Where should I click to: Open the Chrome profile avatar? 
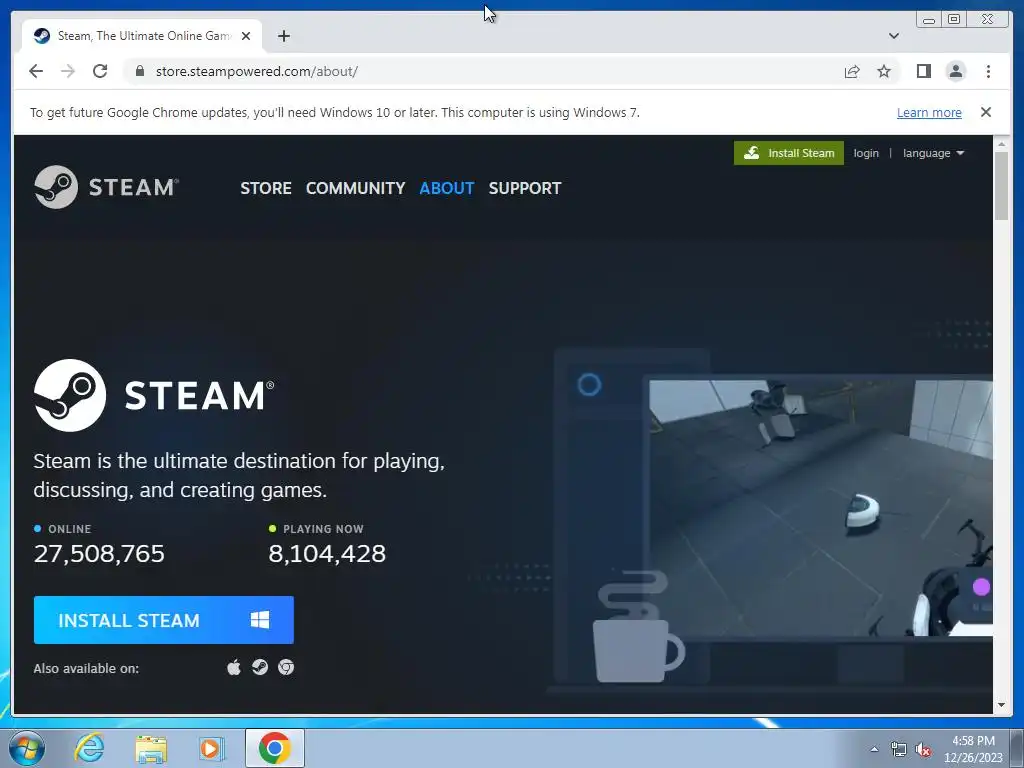[955, 71]
